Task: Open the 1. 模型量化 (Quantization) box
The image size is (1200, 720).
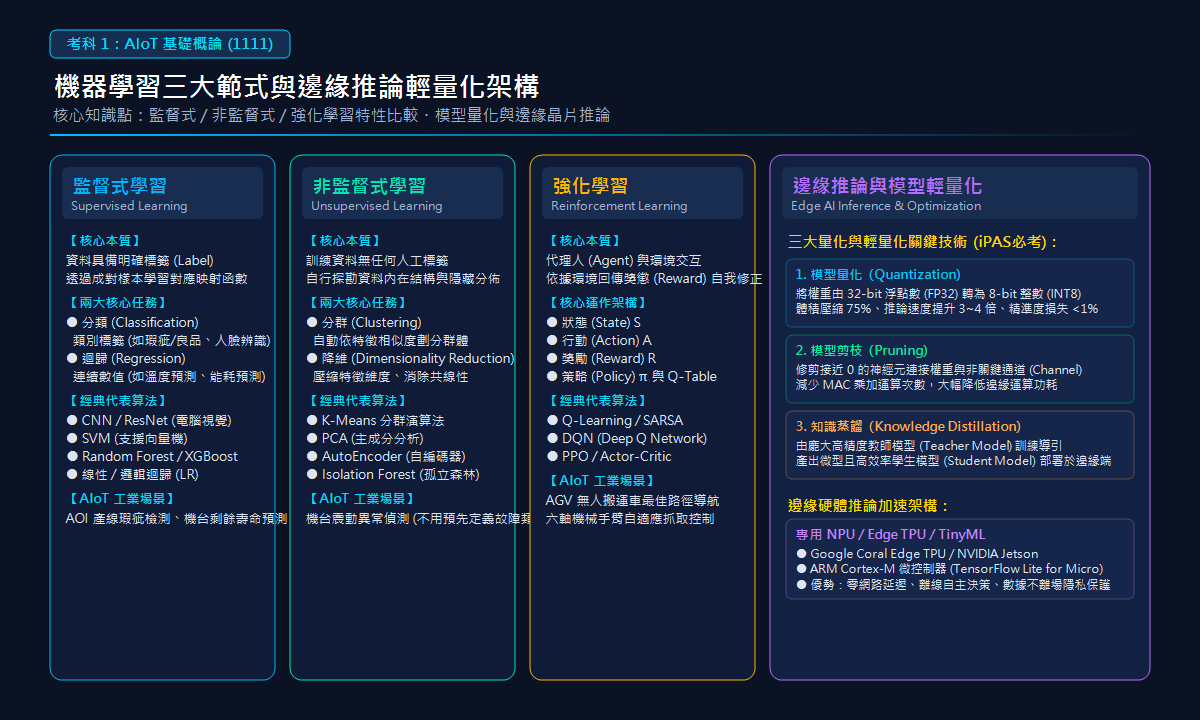Action: click(960, 293)
